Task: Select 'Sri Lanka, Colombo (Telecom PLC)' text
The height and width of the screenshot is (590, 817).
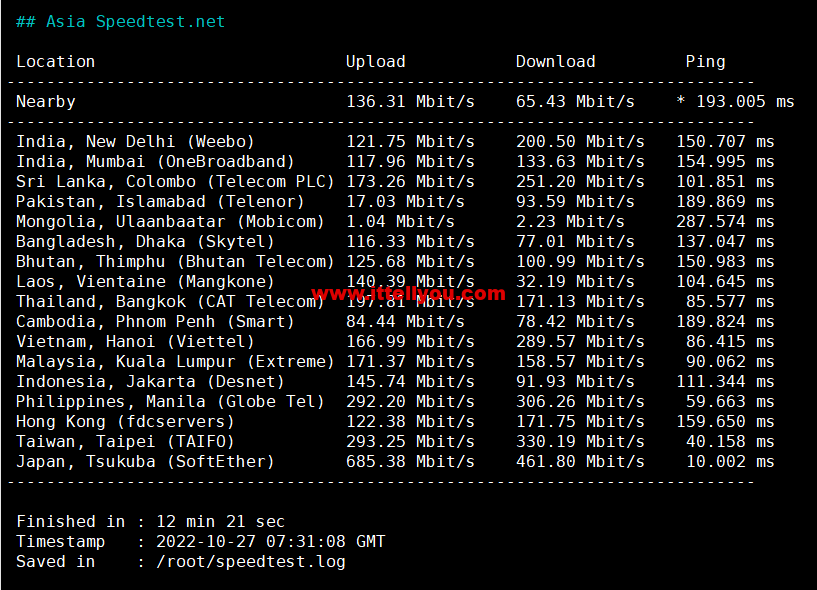Action: tap(175, 182)
